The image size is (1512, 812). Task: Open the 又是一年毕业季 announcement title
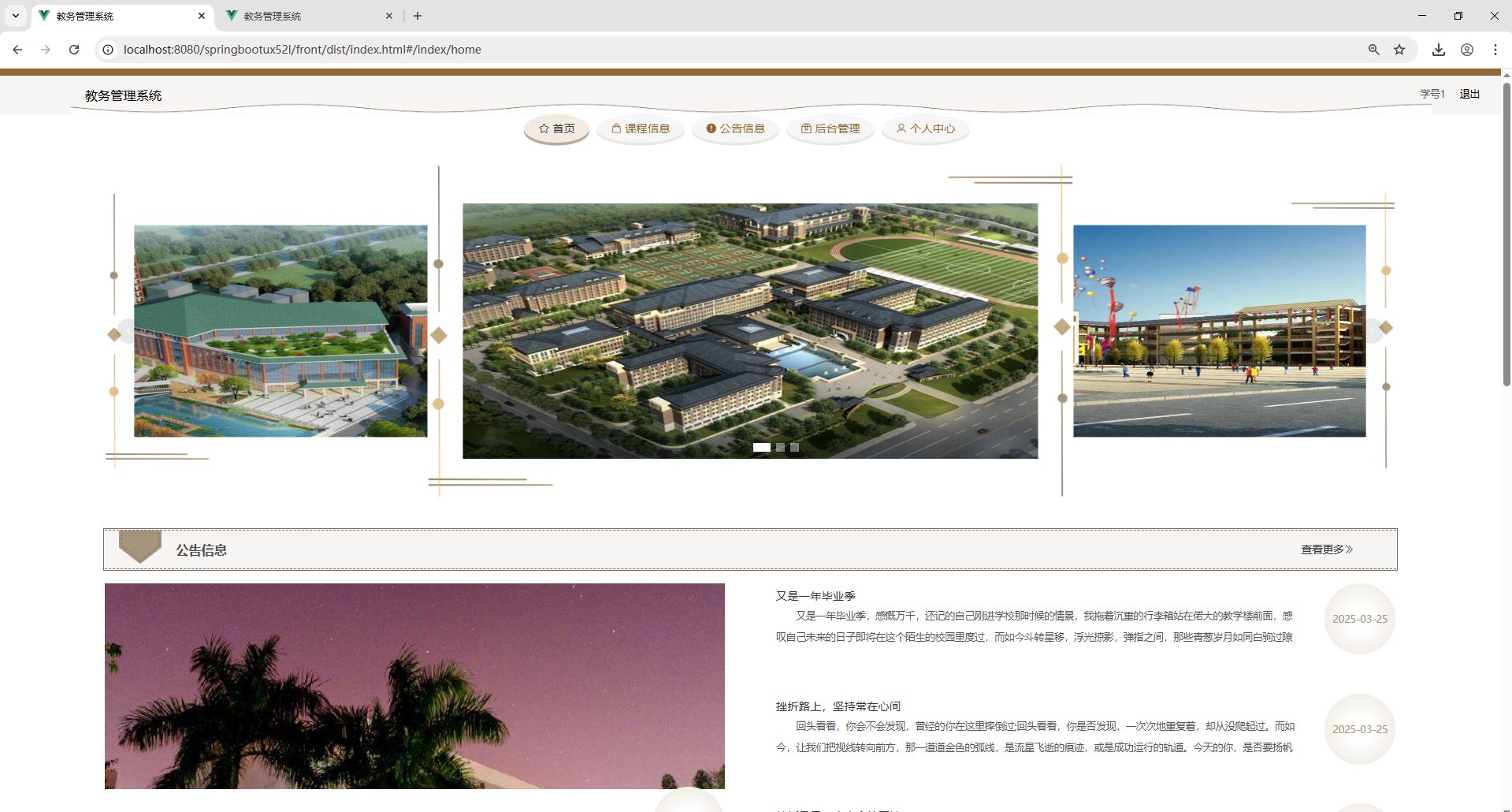click(815, 596)
